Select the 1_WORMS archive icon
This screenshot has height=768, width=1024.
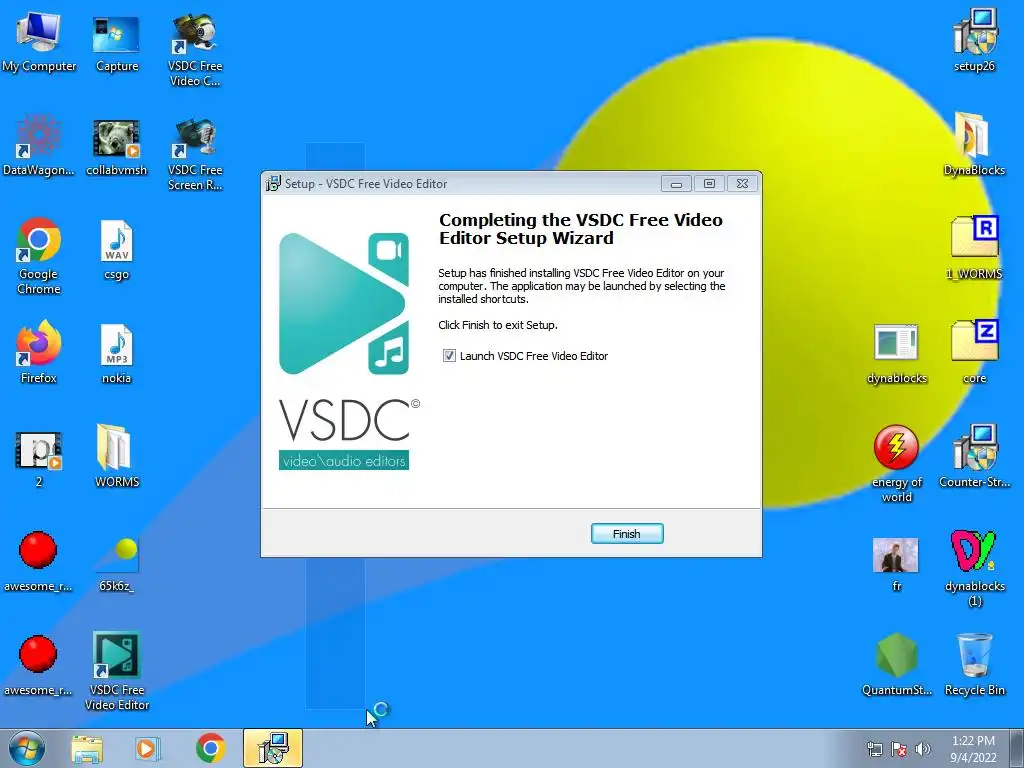[x=974, y=248]
